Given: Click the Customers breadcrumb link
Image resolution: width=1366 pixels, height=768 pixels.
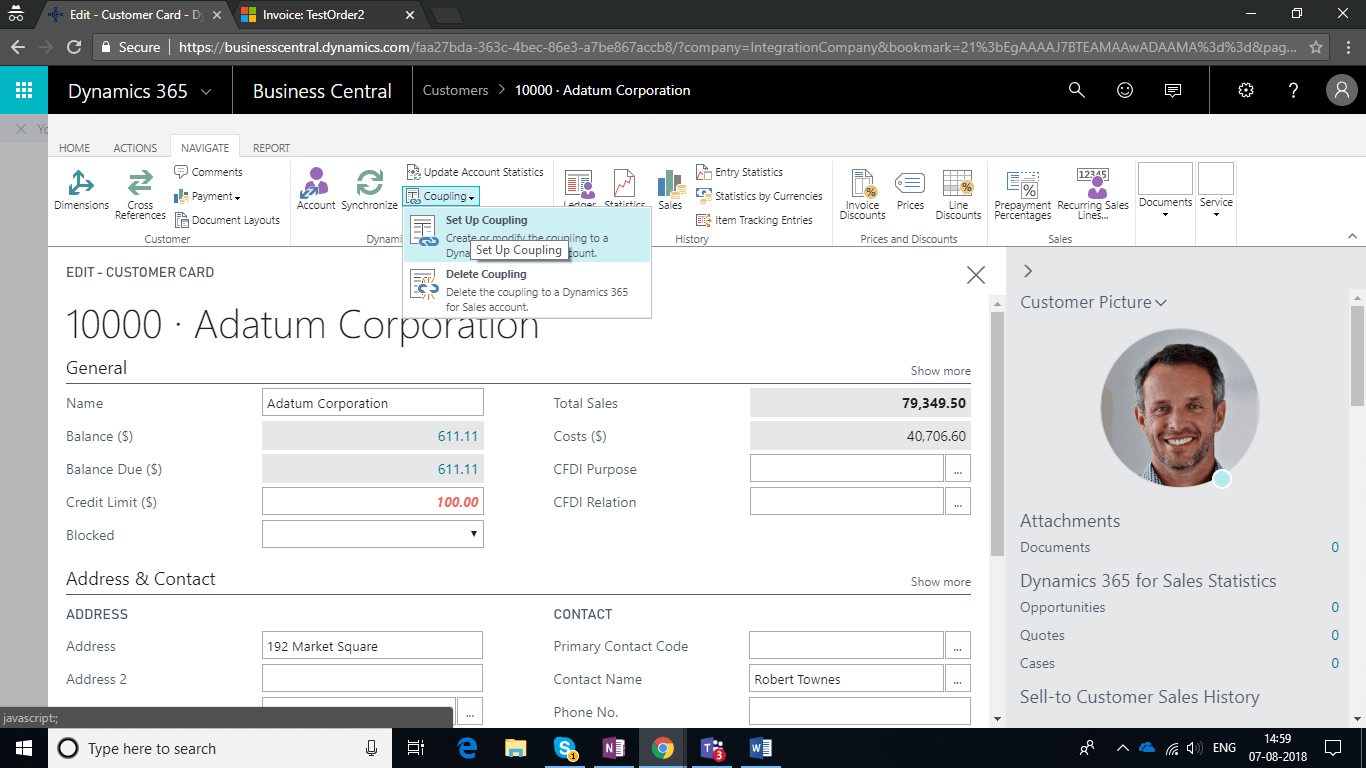Looking at the screenshot, I should coord(455,90).
